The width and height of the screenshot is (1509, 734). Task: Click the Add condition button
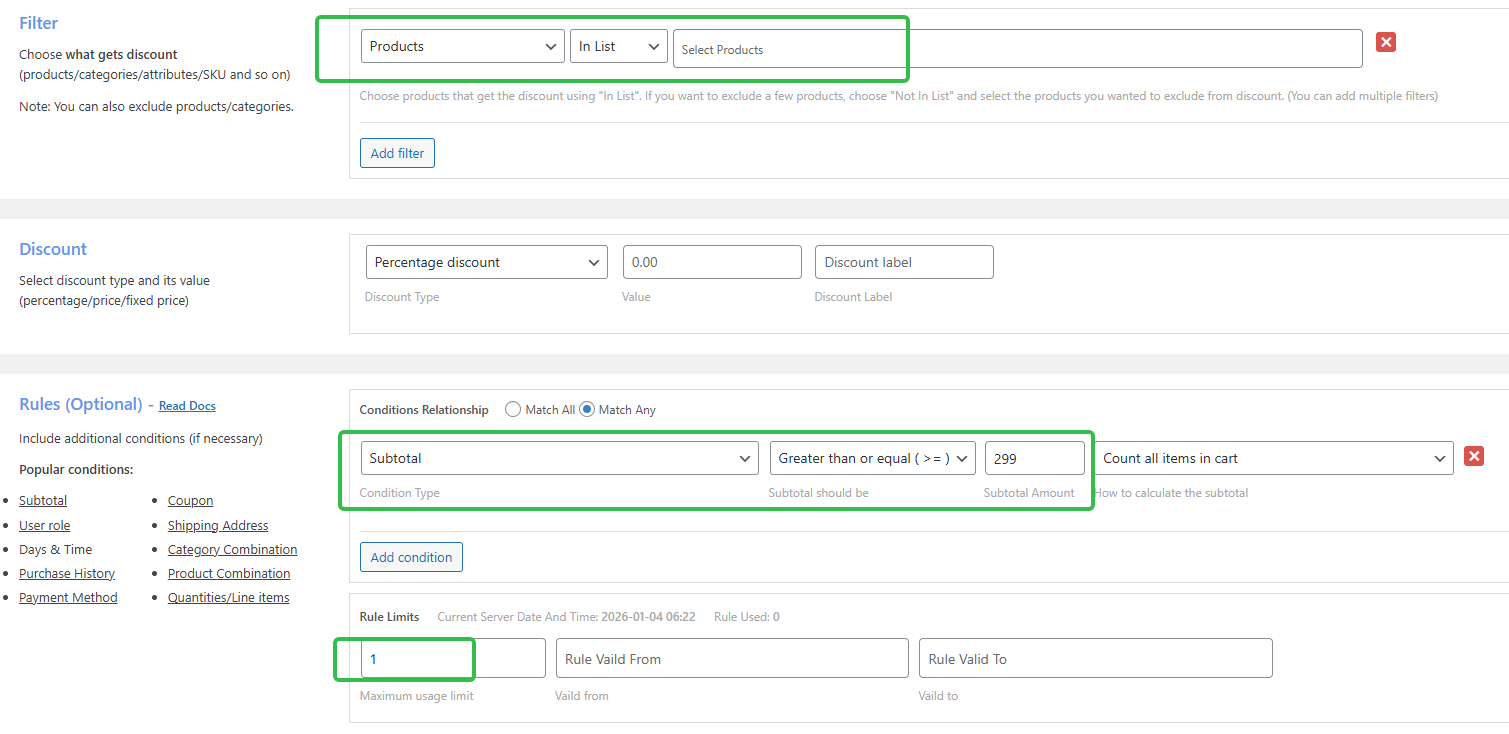click(411, 556)
